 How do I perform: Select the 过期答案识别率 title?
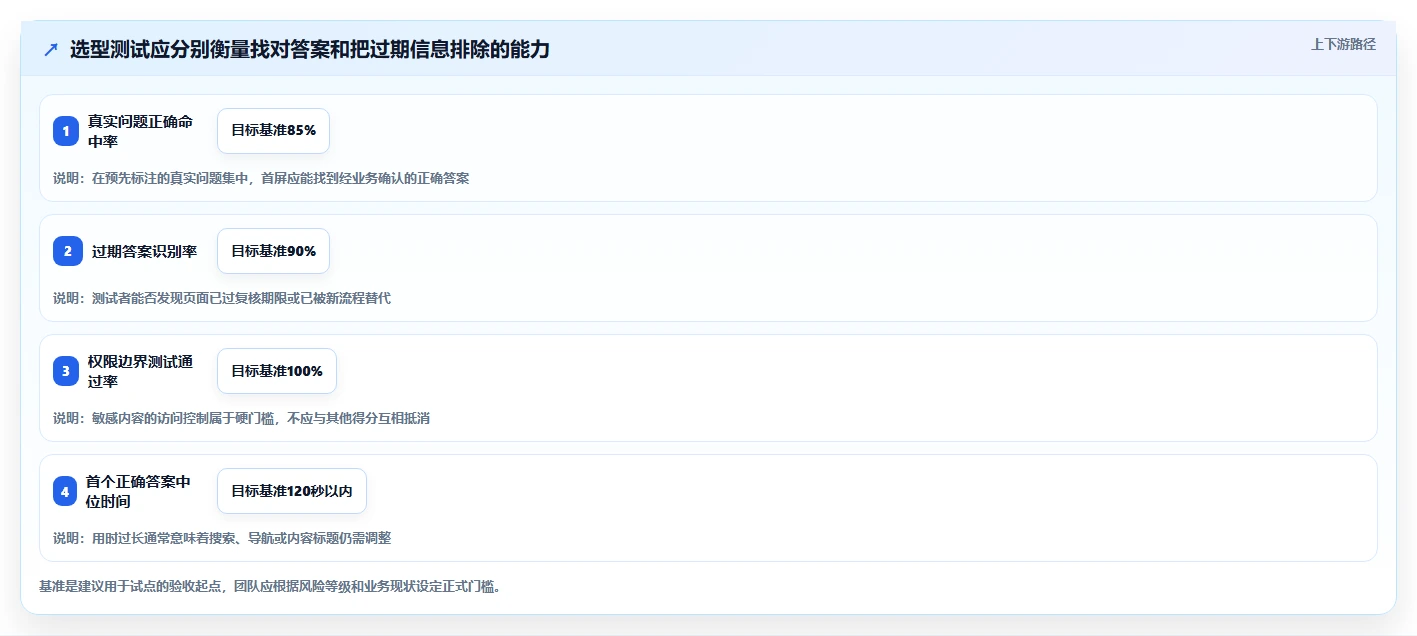pyautogui.click(x=145, y=251)
